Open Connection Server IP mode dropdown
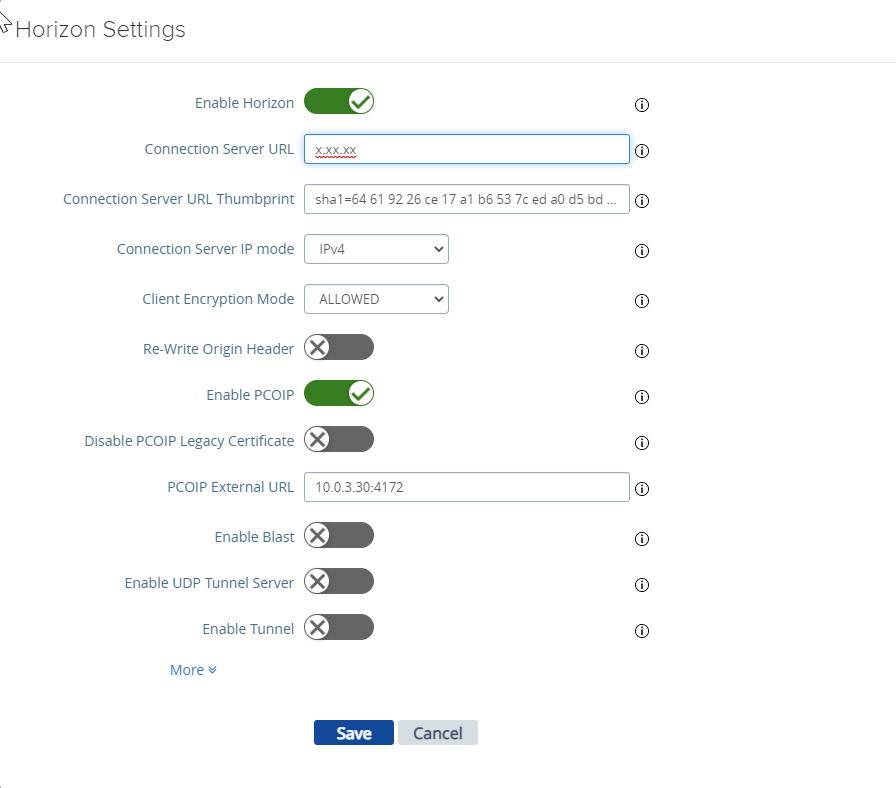Screen dimensions: 896x788 click(x=377, y=249)
